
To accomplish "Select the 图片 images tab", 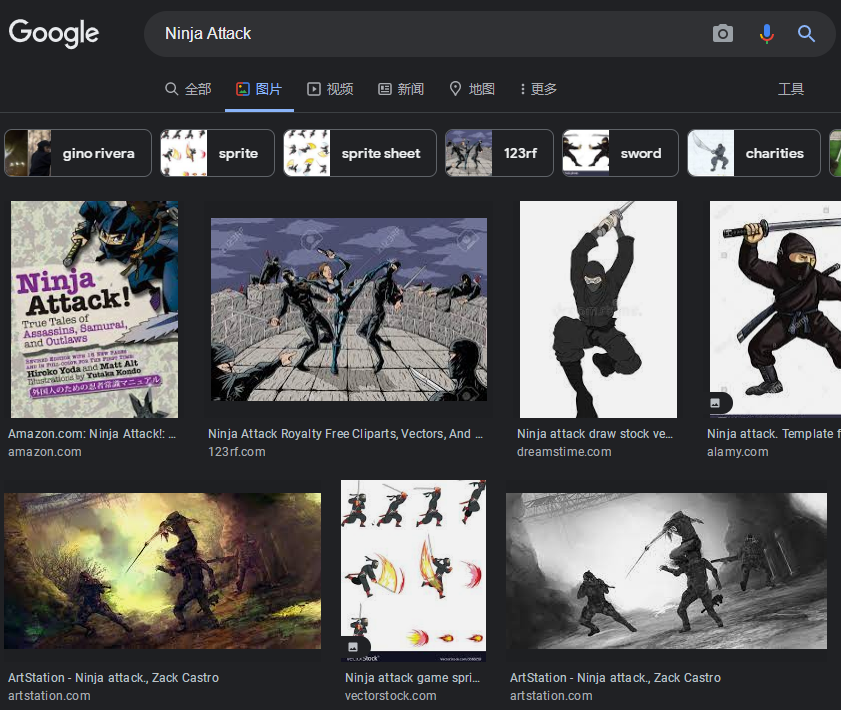I will point(259,89).
